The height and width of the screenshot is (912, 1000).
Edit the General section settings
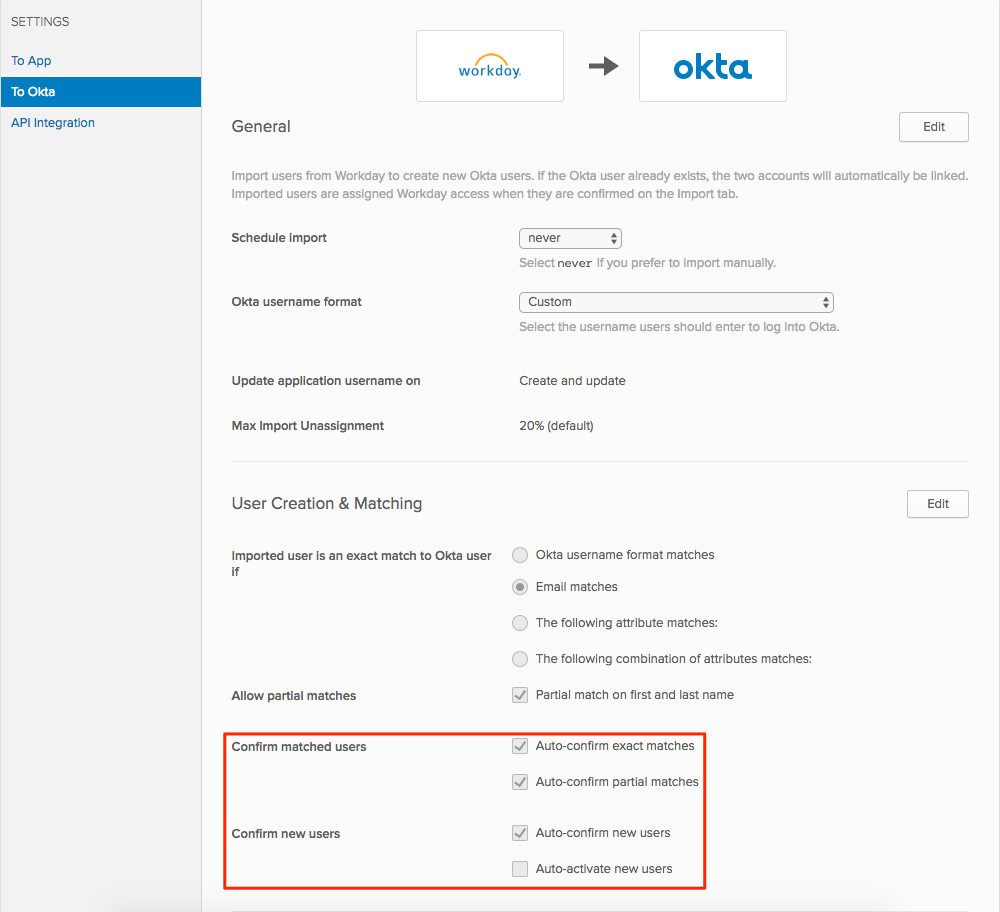tap(934, 127)
